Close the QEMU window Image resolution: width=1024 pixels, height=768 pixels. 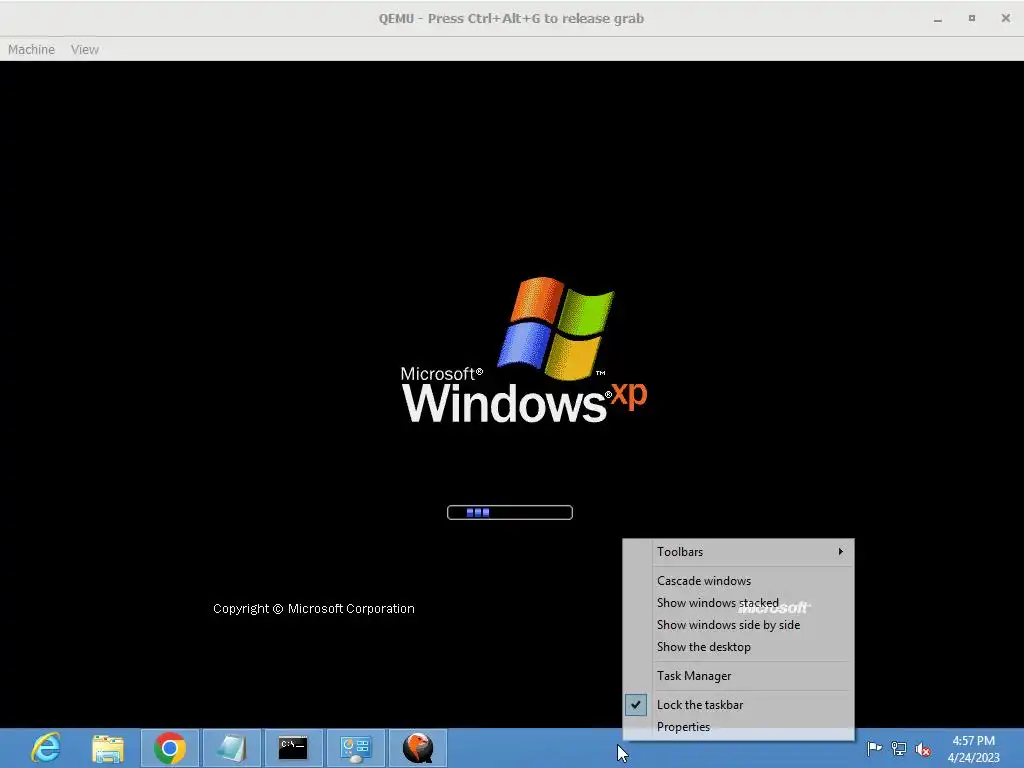(1006, 18)
